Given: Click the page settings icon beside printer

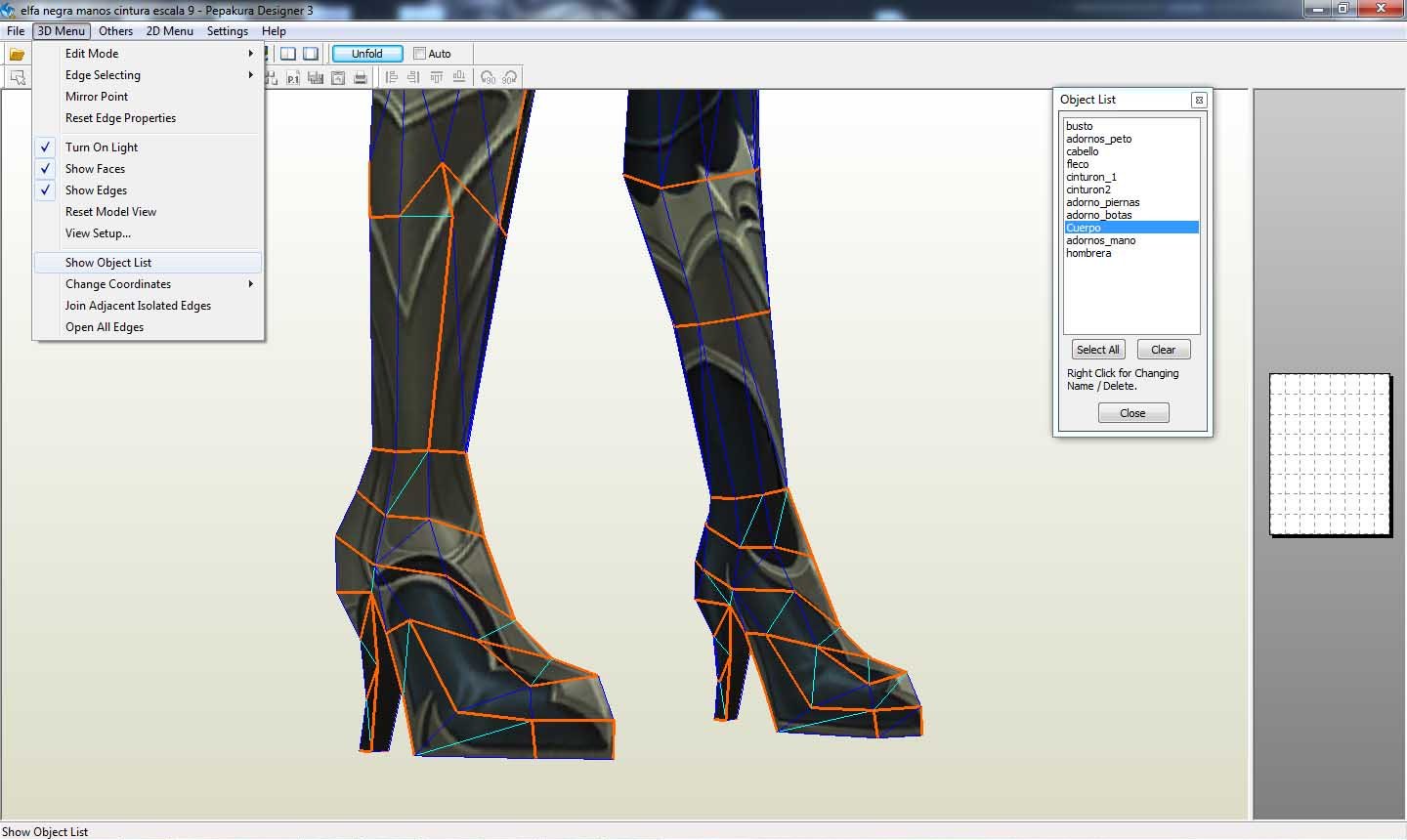Looking at the screenshot, I should coord(338,77).
